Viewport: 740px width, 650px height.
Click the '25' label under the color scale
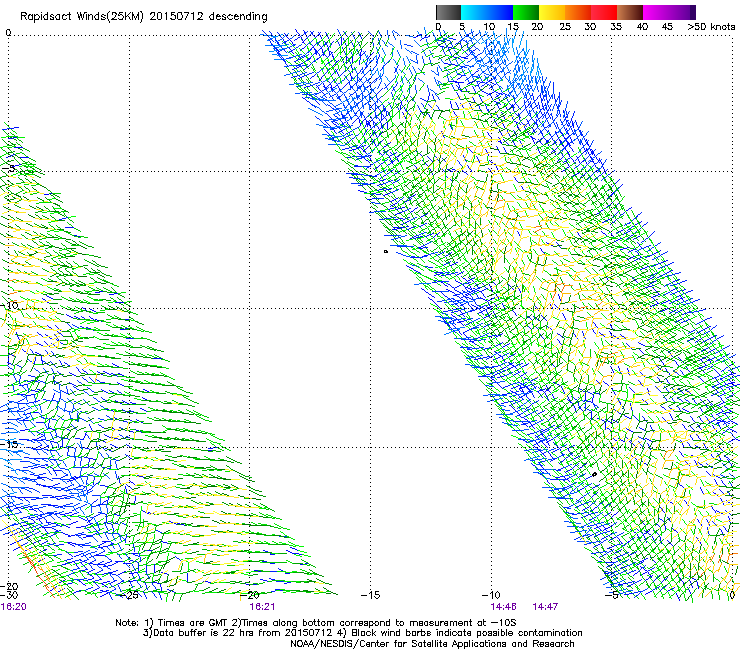click(565, 27)
